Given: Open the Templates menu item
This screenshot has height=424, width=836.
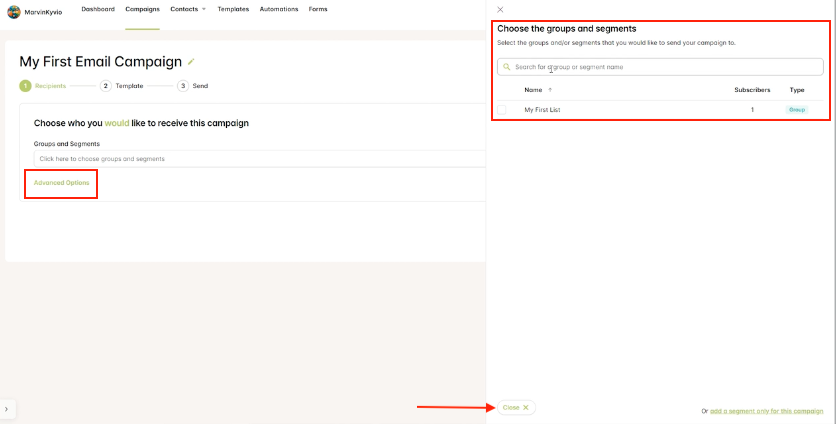Looking at the screenshot, I should 233,9.
